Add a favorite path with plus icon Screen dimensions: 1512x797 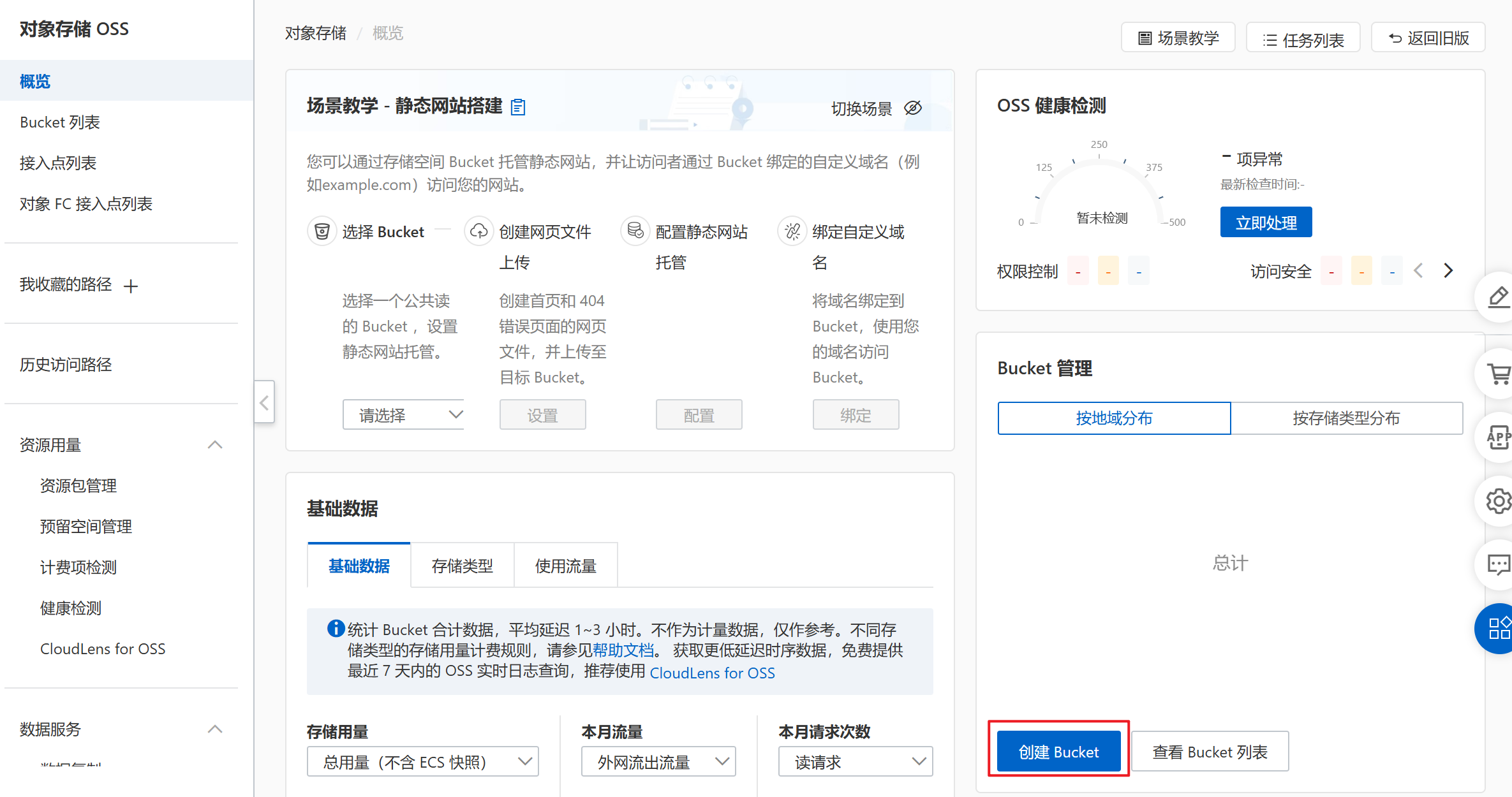(131, 286)
